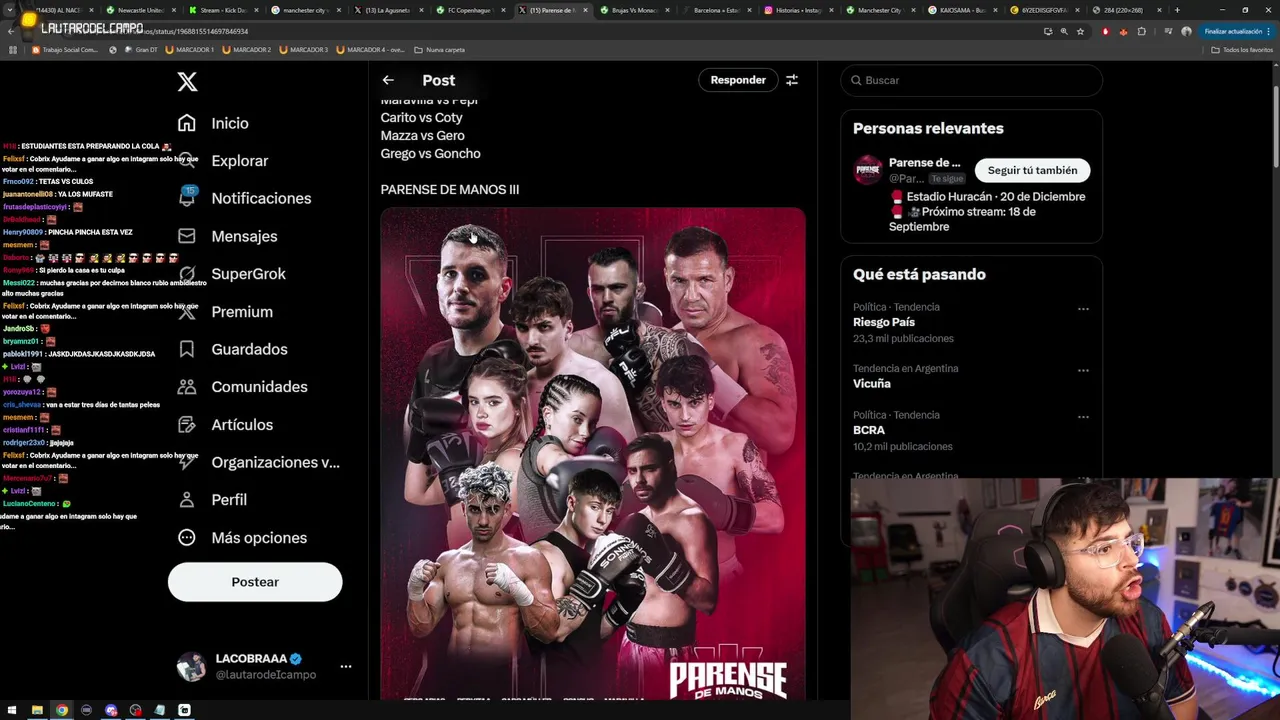Viewport: 1280px width, 720px height.
Task: Open the Notificaciones bell icon
Action: [187, 198]
